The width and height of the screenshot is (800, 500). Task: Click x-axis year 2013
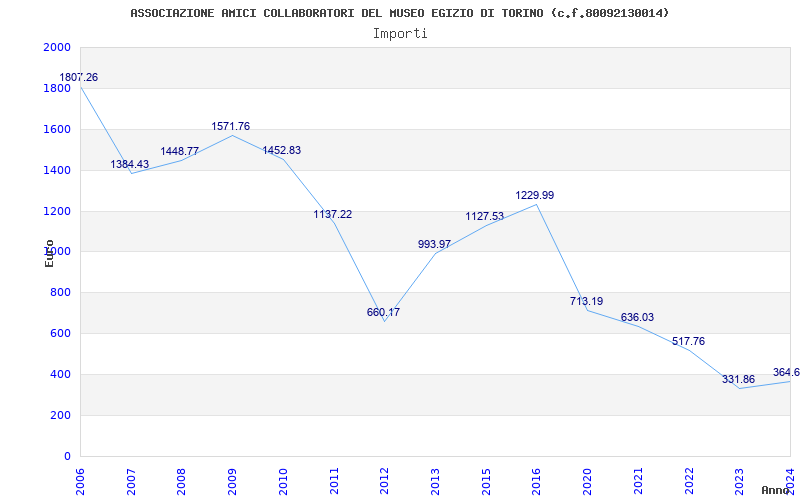point(435,481)
